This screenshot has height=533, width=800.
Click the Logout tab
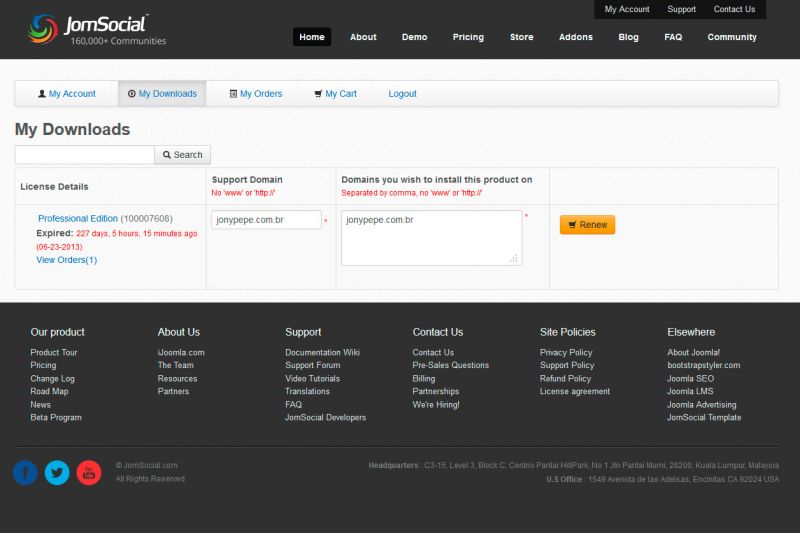pyautogui.click(x=403, y=94)
